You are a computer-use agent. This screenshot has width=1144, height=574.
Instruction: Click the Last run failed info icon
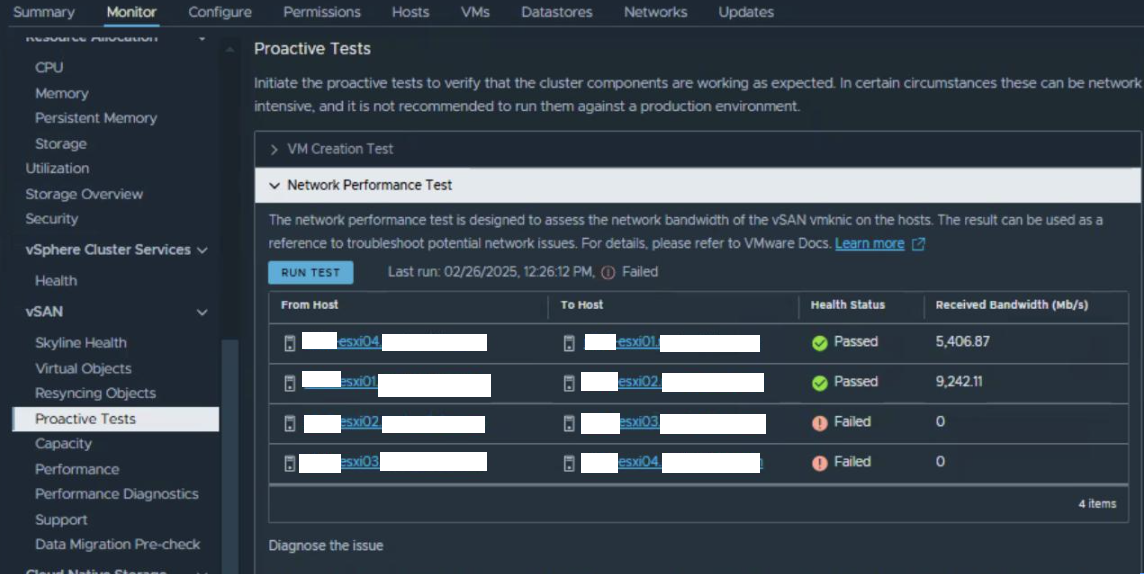(608, 272)
